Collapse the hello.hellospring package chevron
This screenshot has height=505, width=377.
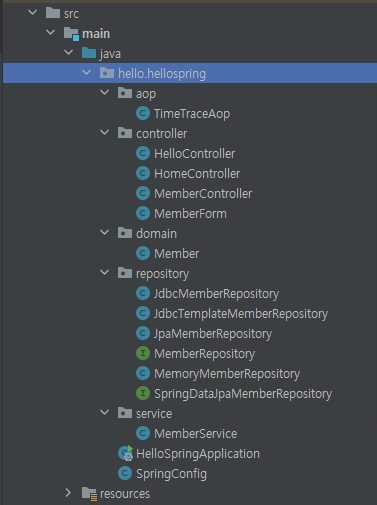tap(87, 73)
